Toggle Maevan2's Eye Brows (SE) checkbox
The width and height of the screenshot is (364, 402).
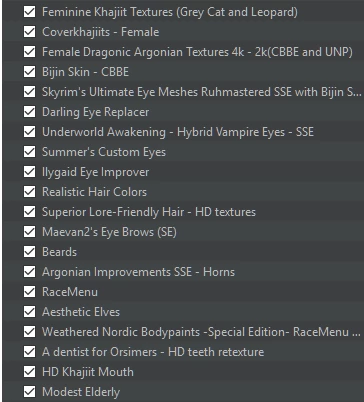point(29,232)
